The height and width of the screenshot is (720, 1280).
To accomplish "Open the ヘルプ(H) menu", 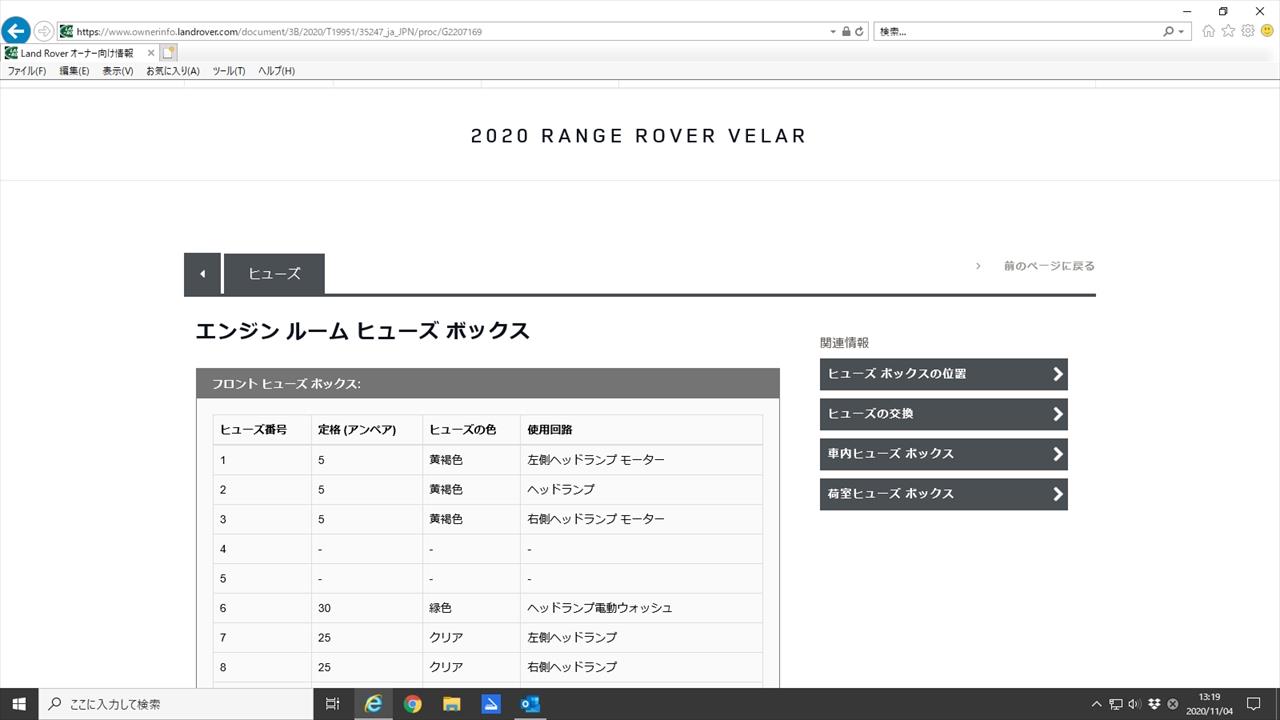I will [x=276, y=71].
